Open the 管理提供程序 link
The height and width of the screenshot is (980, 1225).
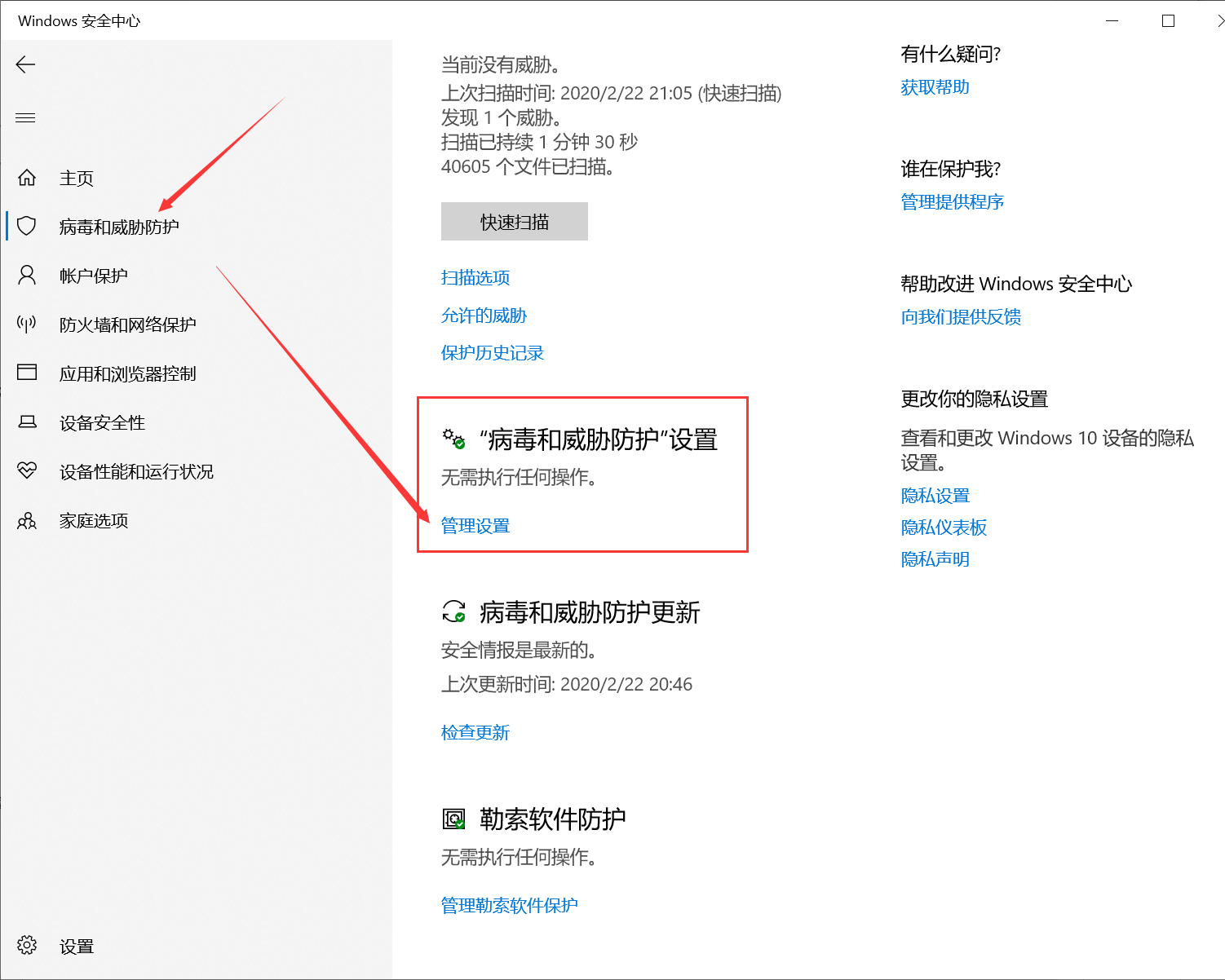coord(953,201)
